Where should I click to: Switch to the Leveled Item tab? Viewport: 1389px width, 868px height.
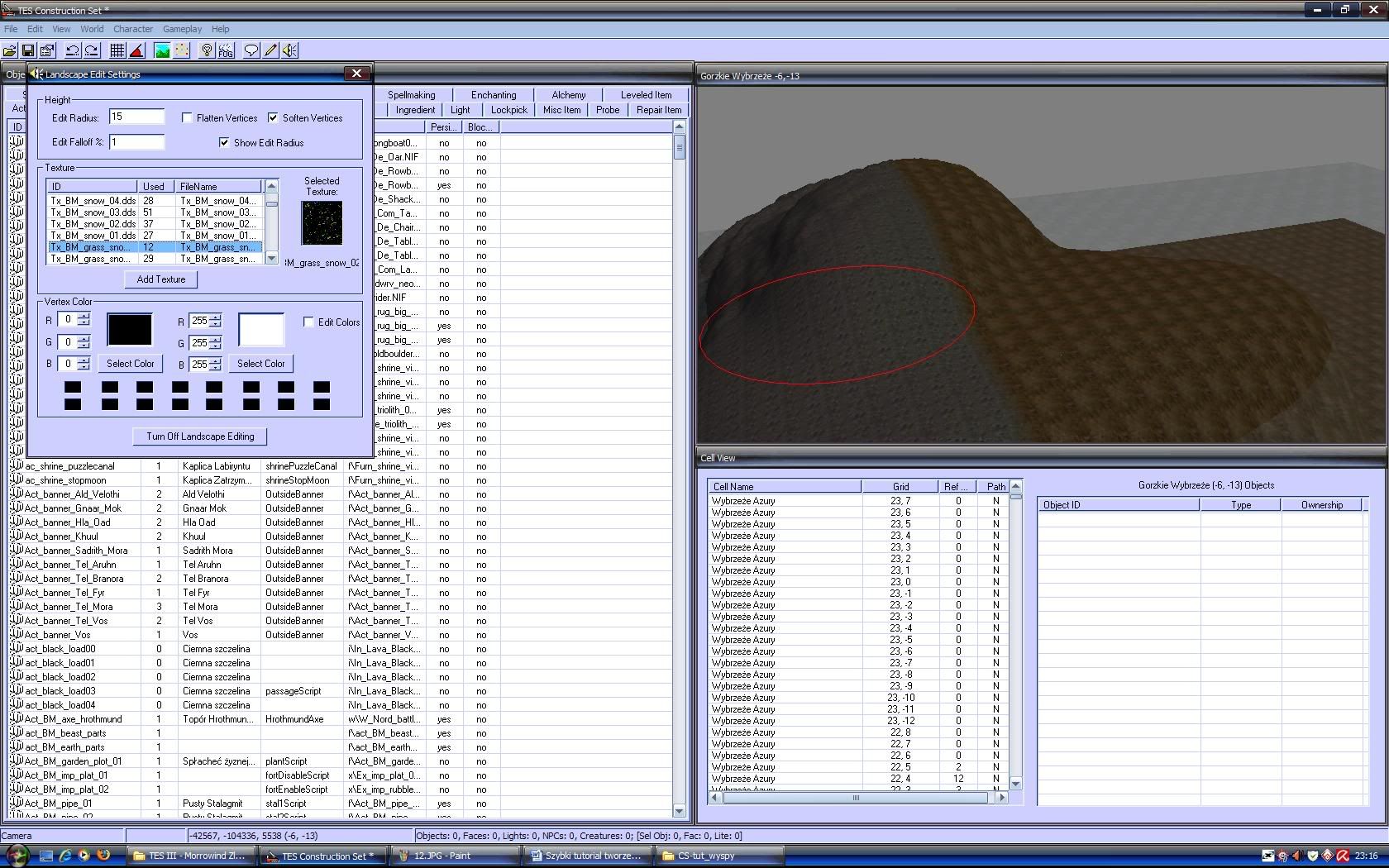point(646,95)
